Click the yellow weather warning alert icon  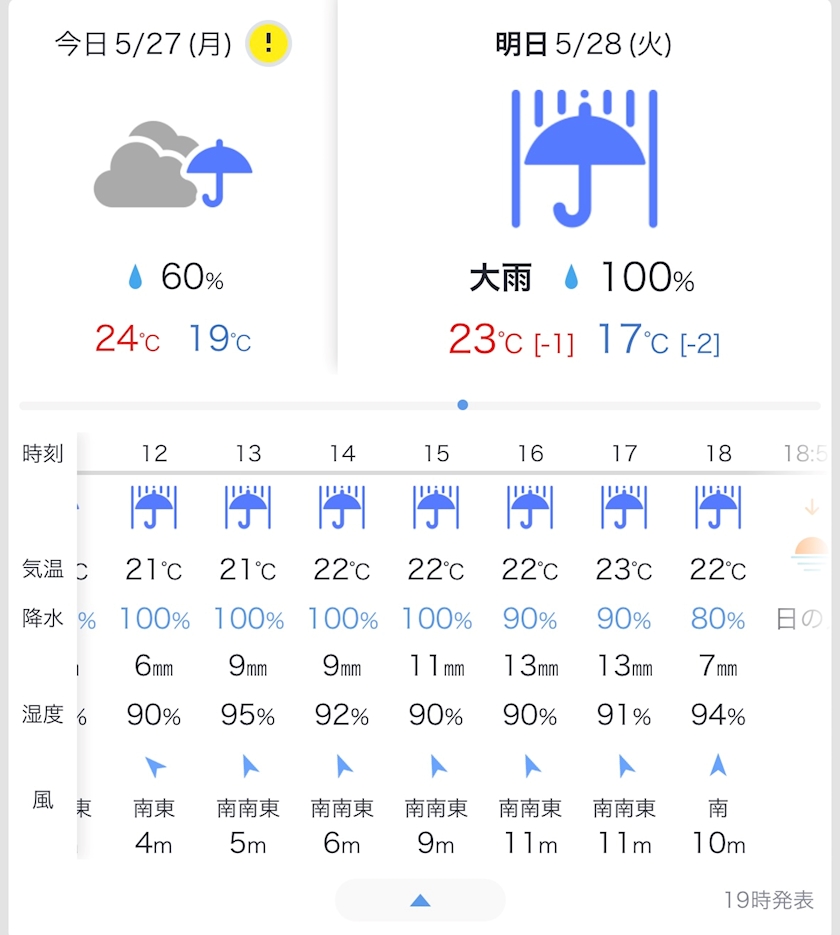[268, 44]
